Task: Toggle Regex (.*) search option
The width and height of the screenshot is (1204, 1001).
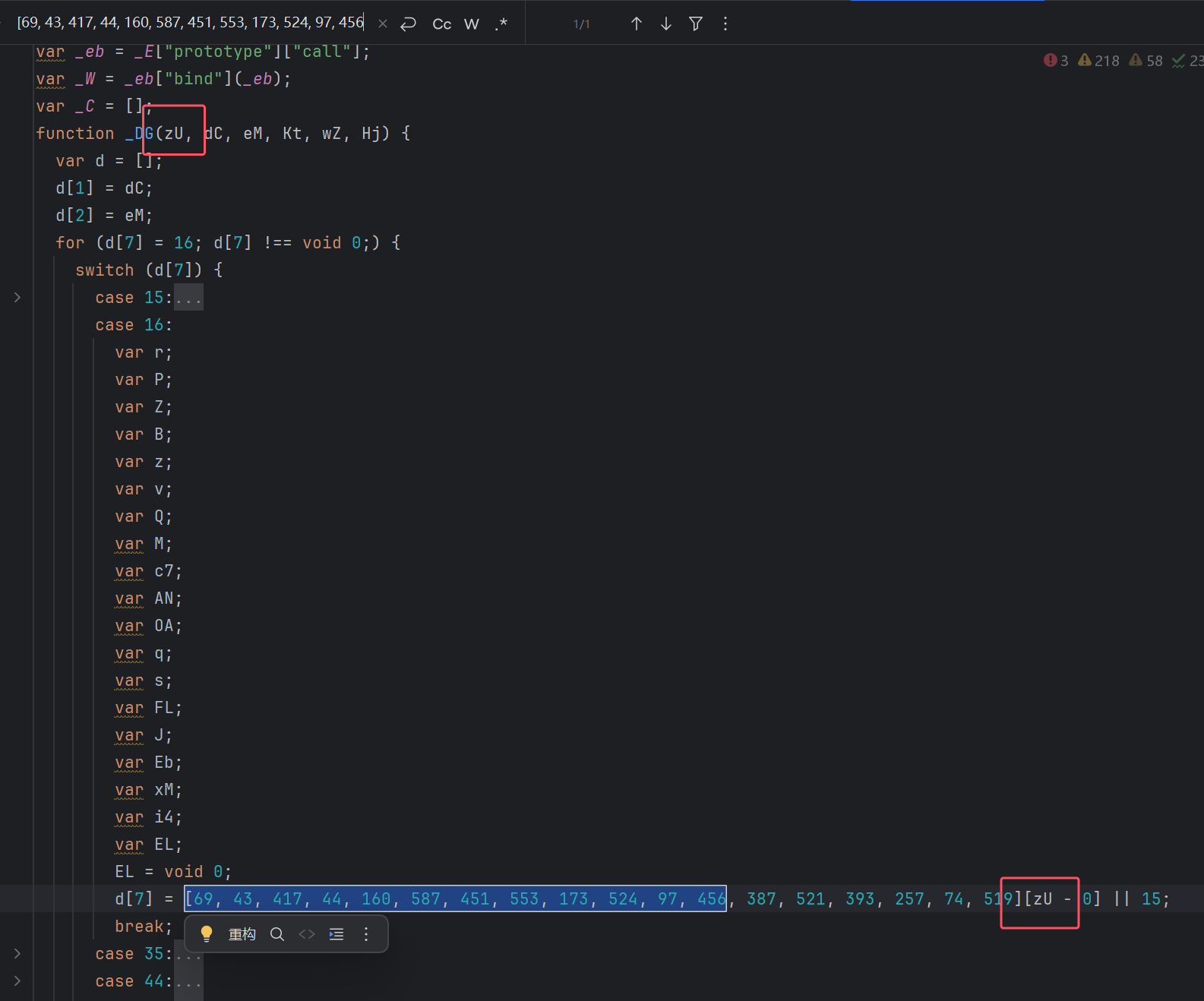Action: (x=501, y=24)
